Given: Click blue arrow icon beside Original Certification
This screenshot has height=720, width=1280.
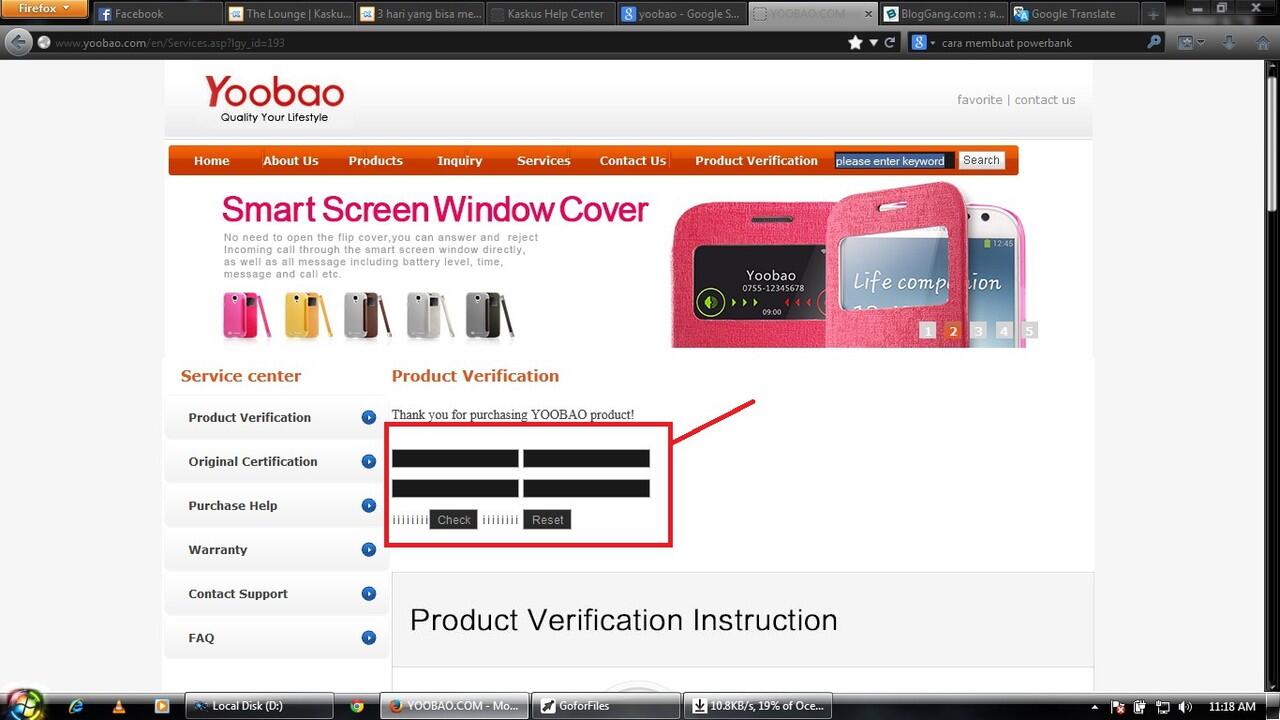Looking at the screenshot, I should [x=369, y=462].
